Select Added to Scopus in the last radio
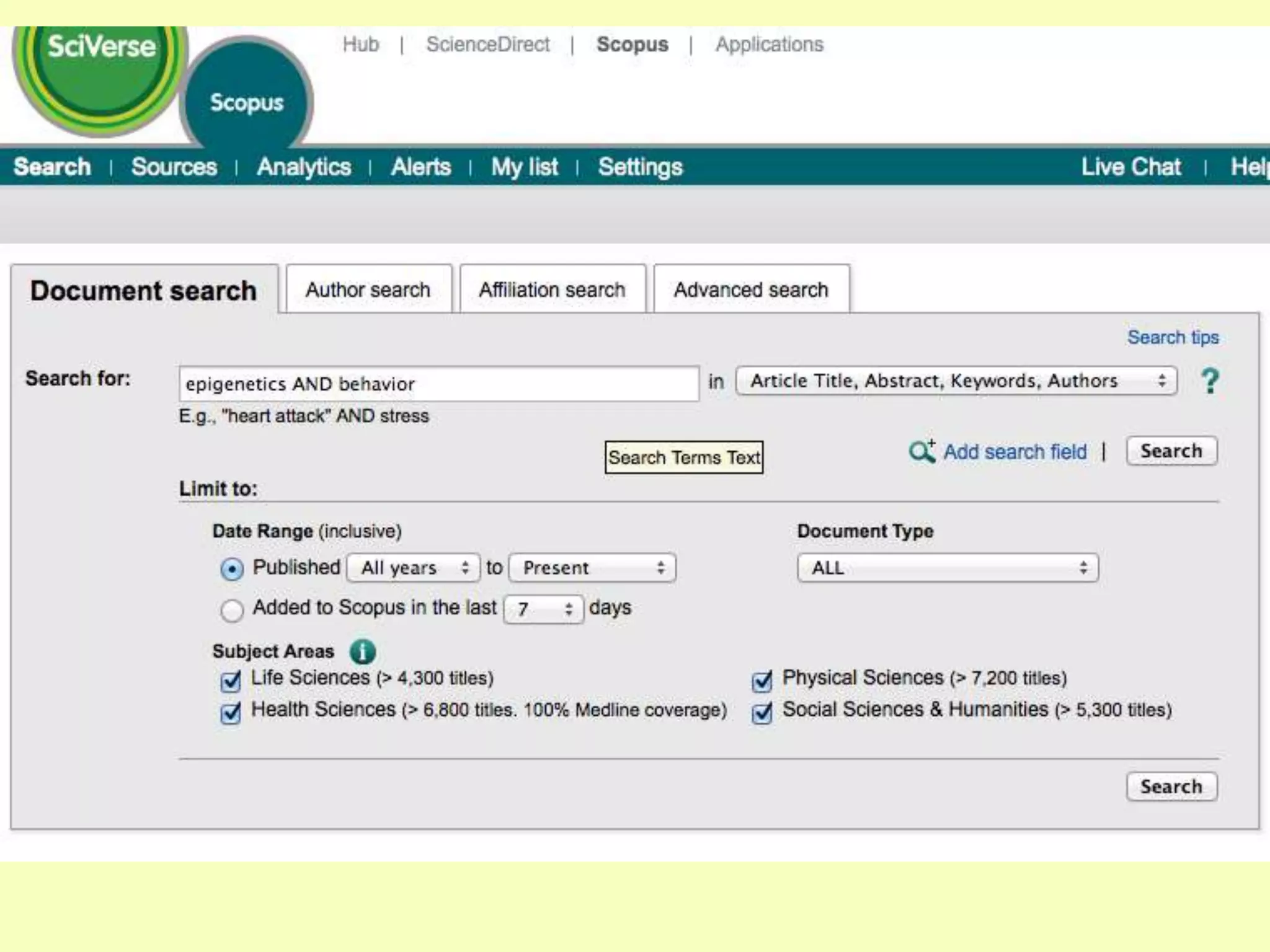Screen dimensions: 1270x952 232,610
